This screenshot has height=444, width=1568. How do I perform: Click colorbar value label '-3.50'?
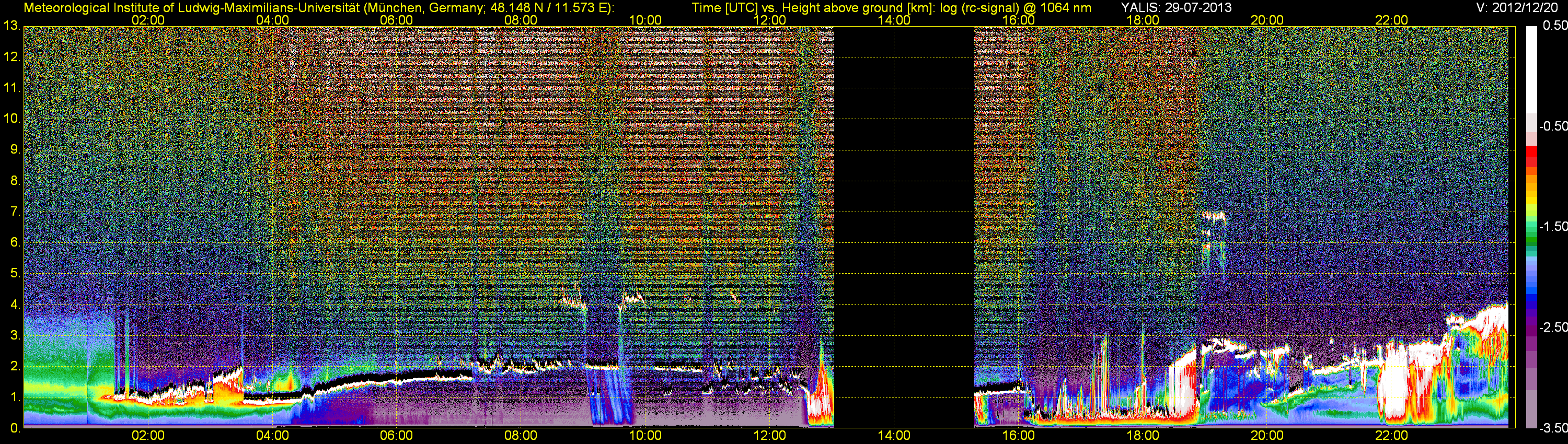1553,428
